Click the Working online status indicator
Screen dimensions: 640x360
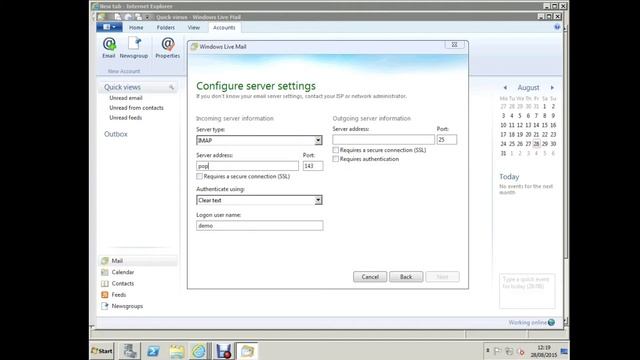tap(531, 322)
